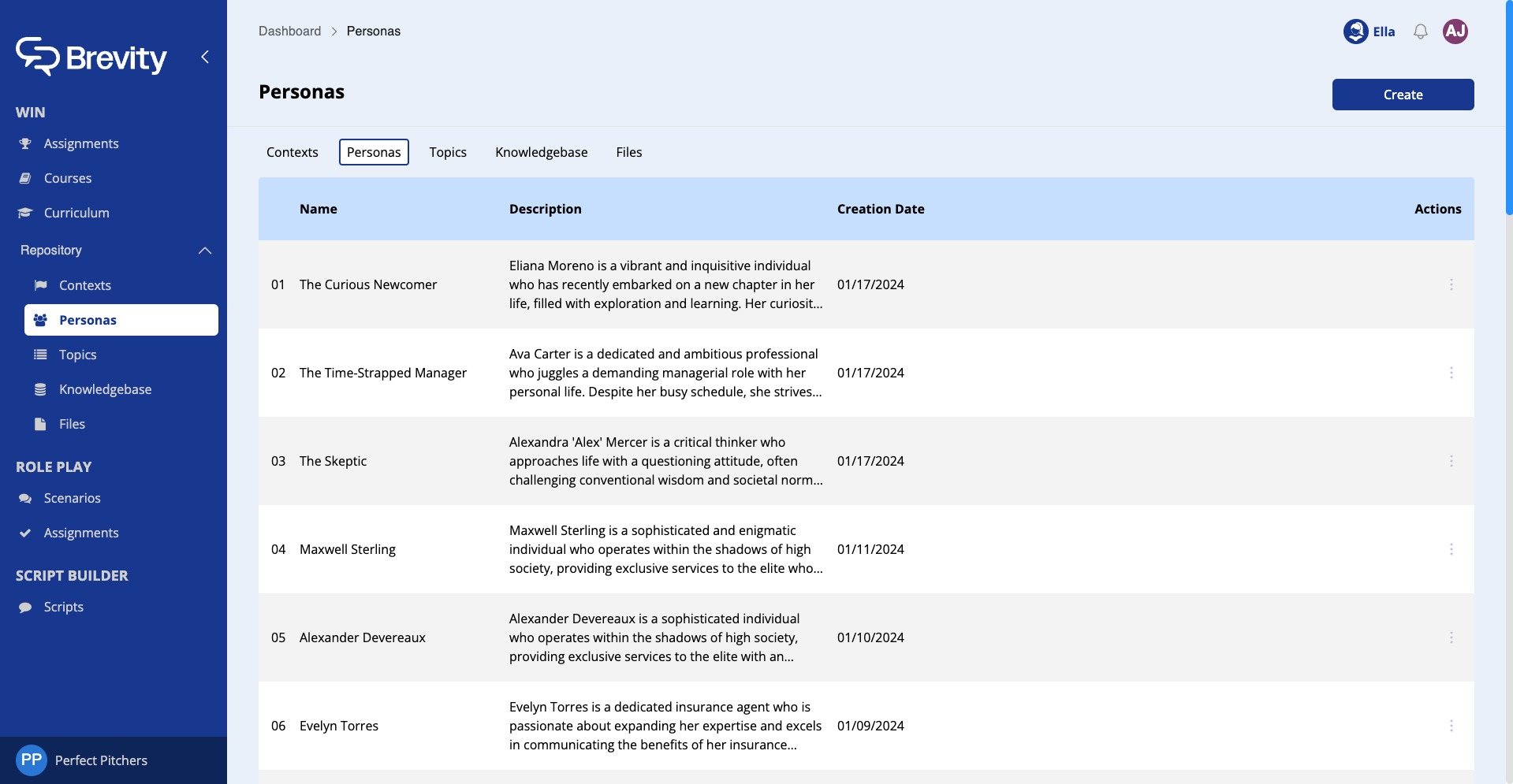This screenshot has width=1513, height=784.
Task: Open Courses from the sidebar
Action: (x=68, y=178)
